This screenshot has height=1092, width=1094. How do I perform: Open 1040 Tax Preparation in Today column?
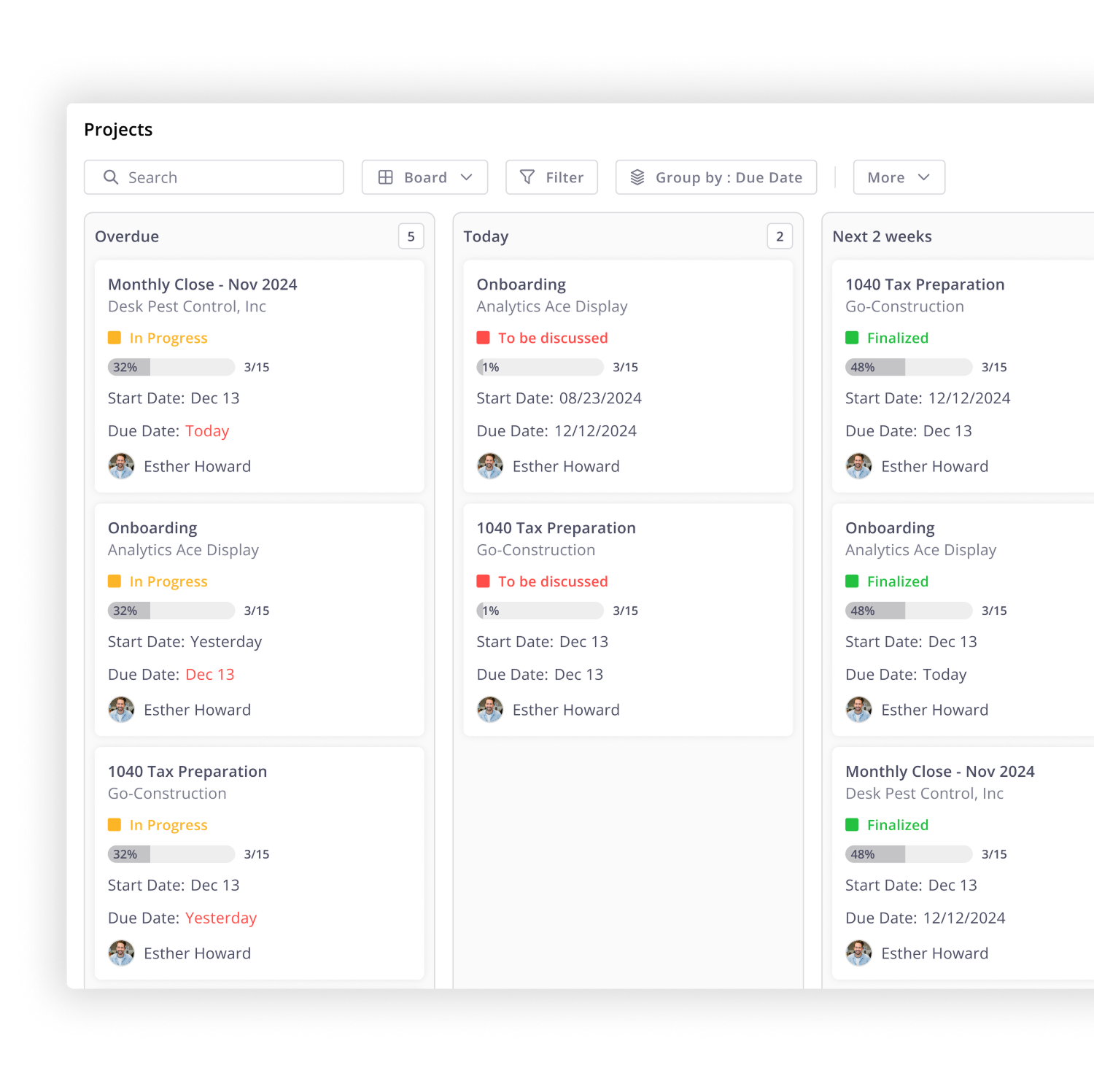(x=556, y=528)
